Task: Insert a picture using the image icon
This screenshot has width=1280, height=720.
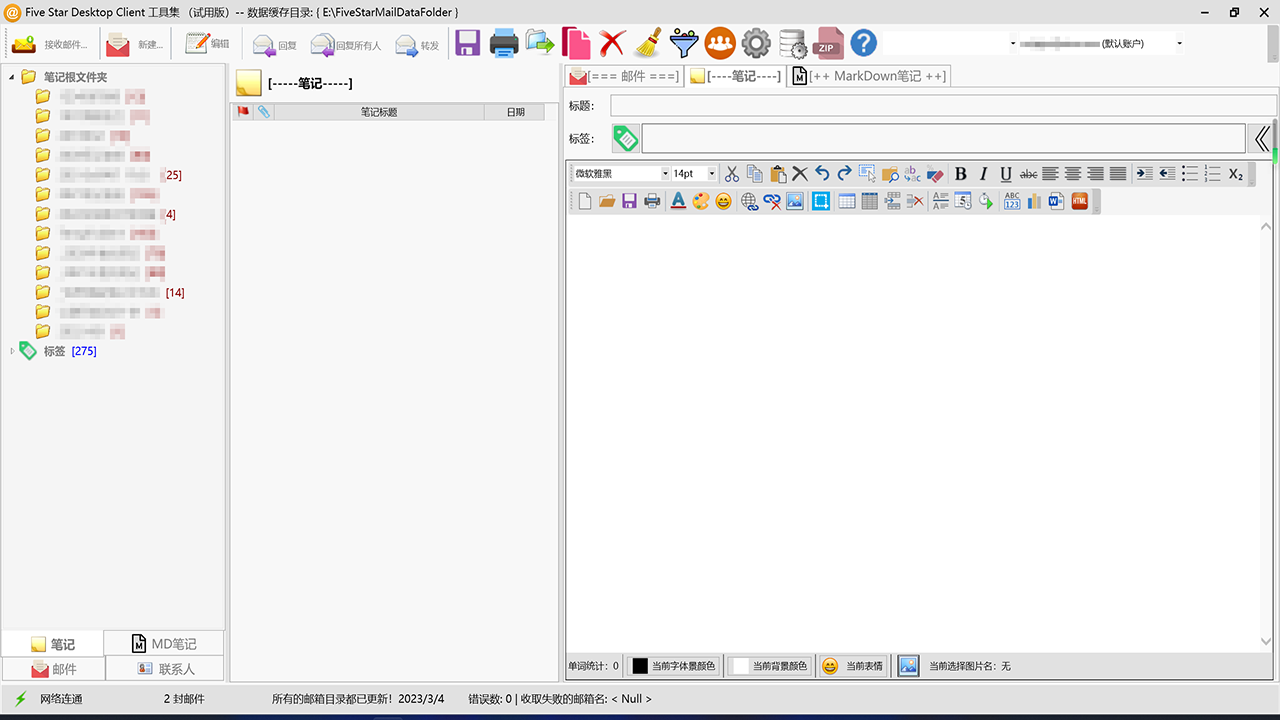Action: tap(795, 201)
